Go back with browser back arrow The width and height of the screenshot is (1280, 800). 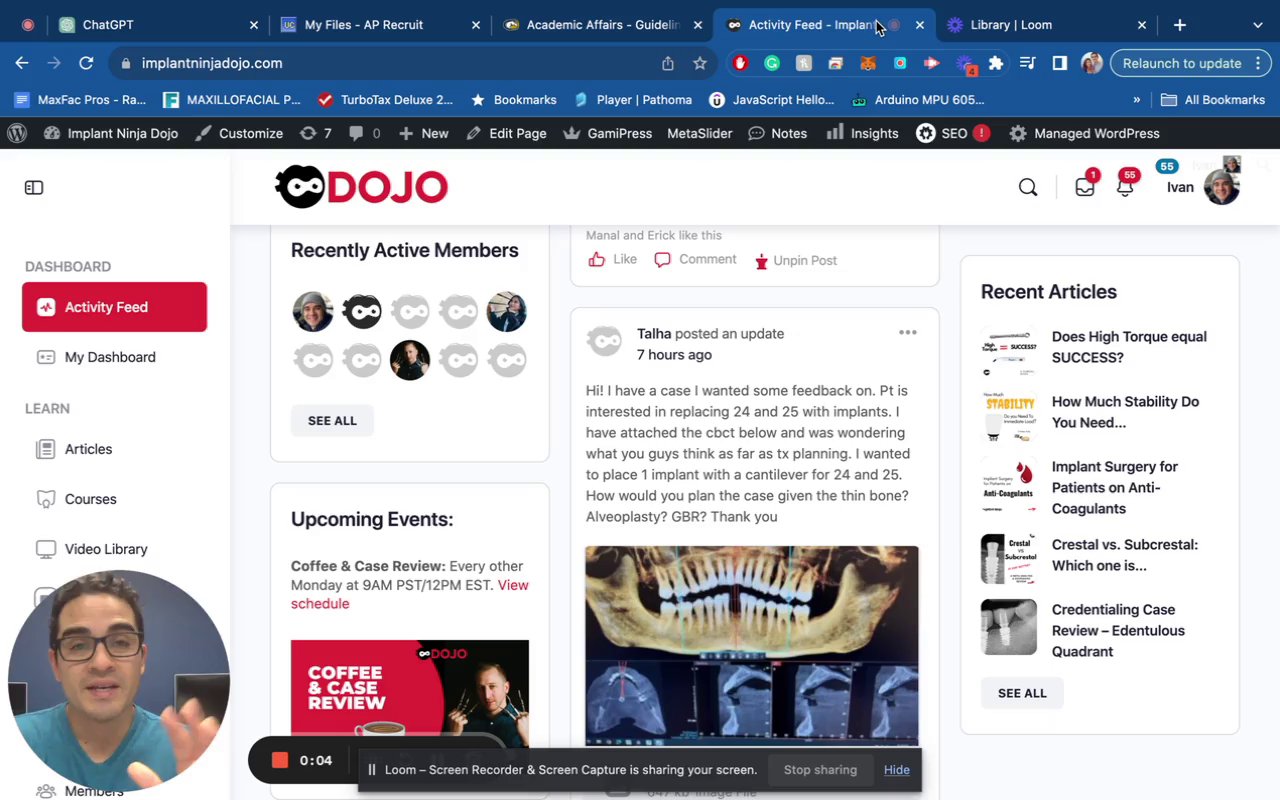coord(22,63)
